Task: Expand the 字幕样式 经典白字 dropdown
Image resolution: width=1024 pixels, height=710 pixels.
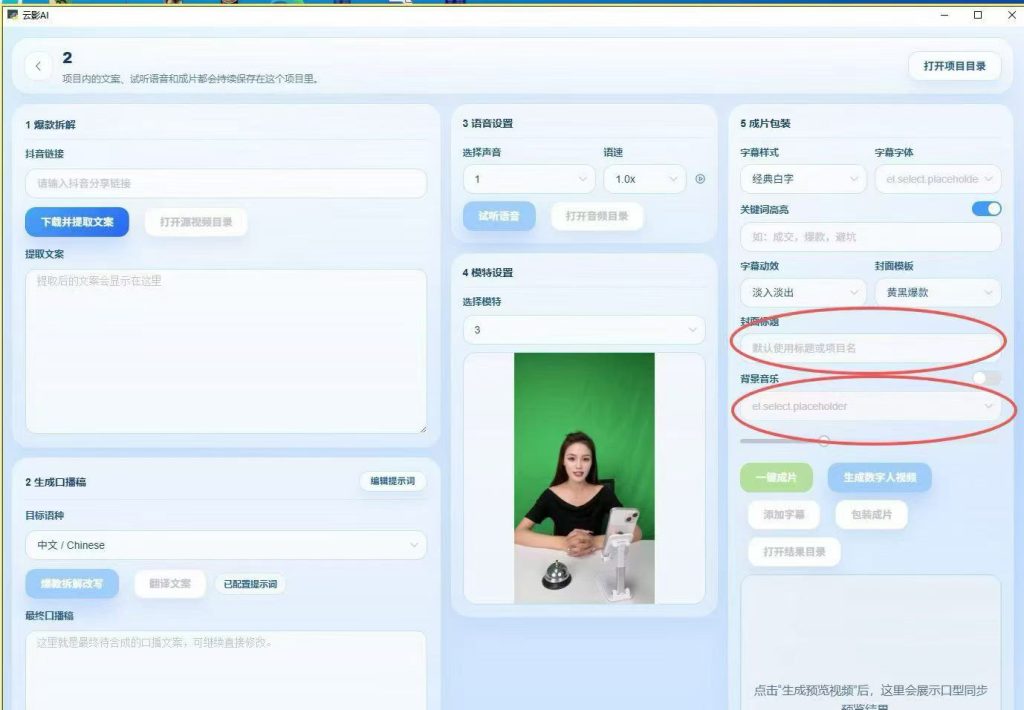Action: point(803,179)
